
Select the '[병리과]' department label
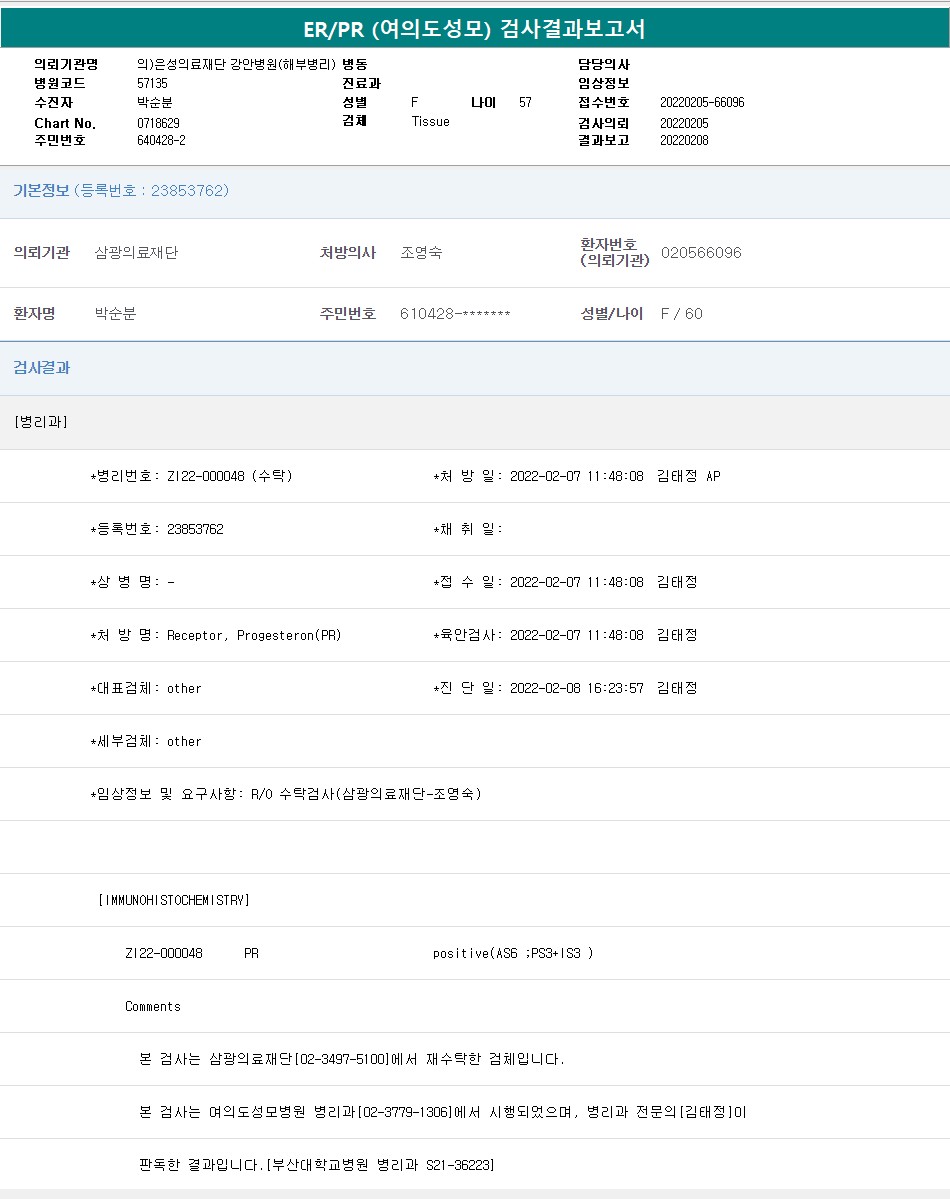[x=41, y=422]
